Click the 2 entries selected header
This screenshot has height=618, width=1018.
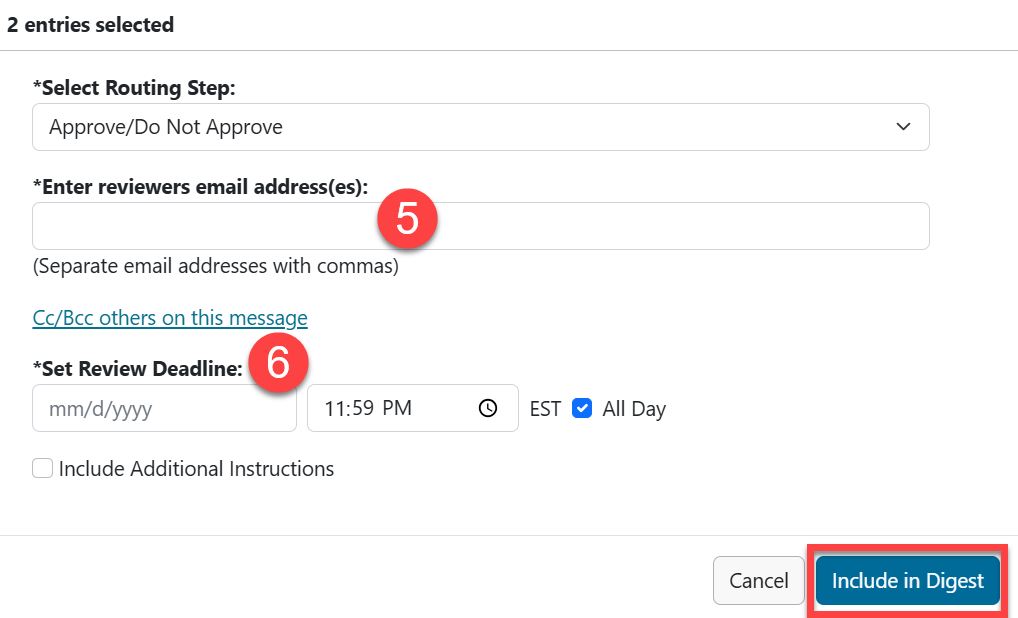pyautogui.click(x=91, y=24)
